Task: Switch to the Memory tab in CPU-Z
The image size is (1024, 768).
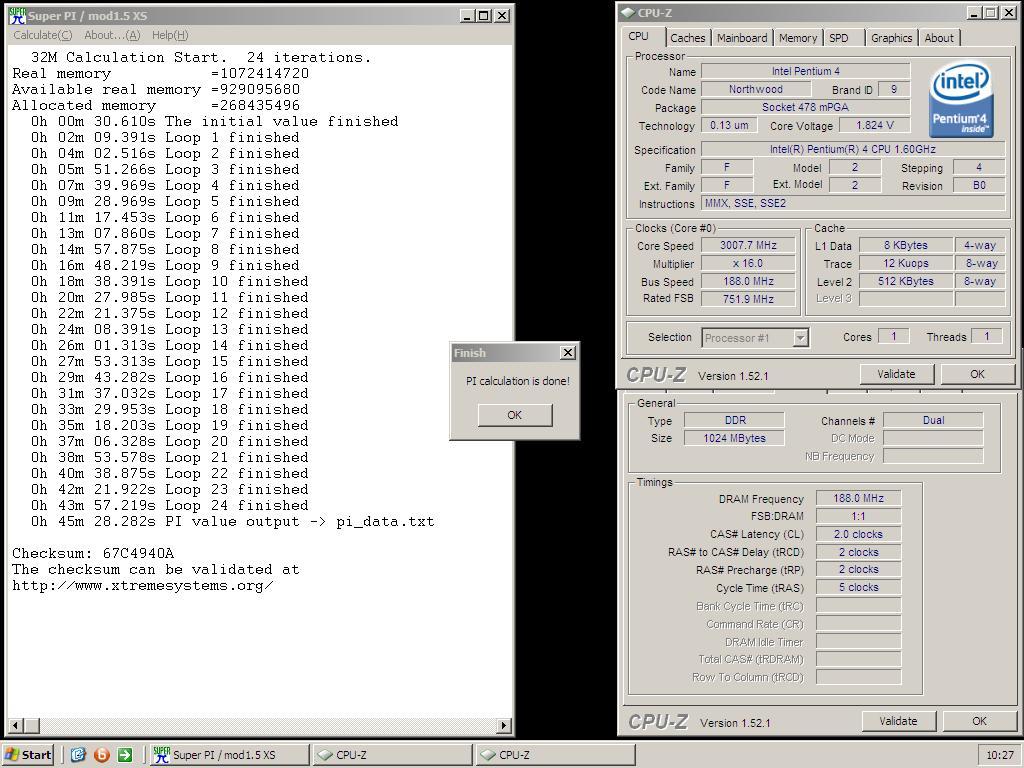Action: 797,38
